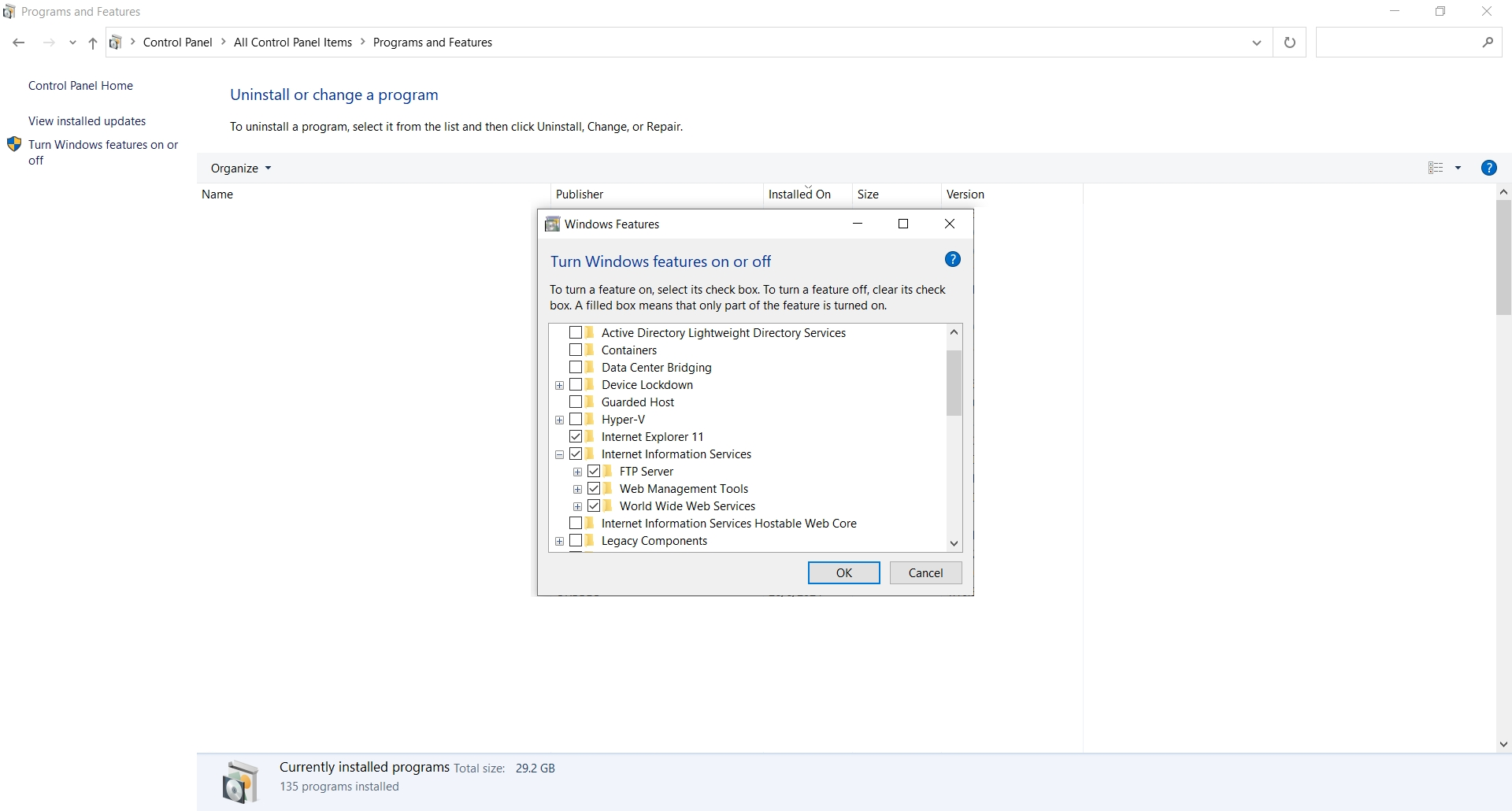Click the features list scrollbar thumb
The width and height of the screenshot is (1512, 811).
tap(954, 383)
